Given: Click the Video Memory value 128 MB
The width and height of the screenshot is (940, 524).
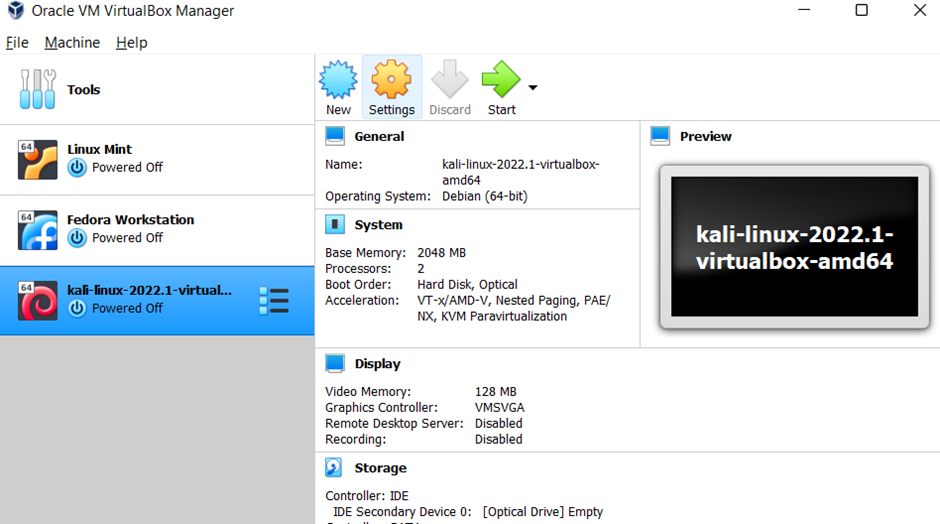Looking at the screenshot, I should tap(496, 392).
